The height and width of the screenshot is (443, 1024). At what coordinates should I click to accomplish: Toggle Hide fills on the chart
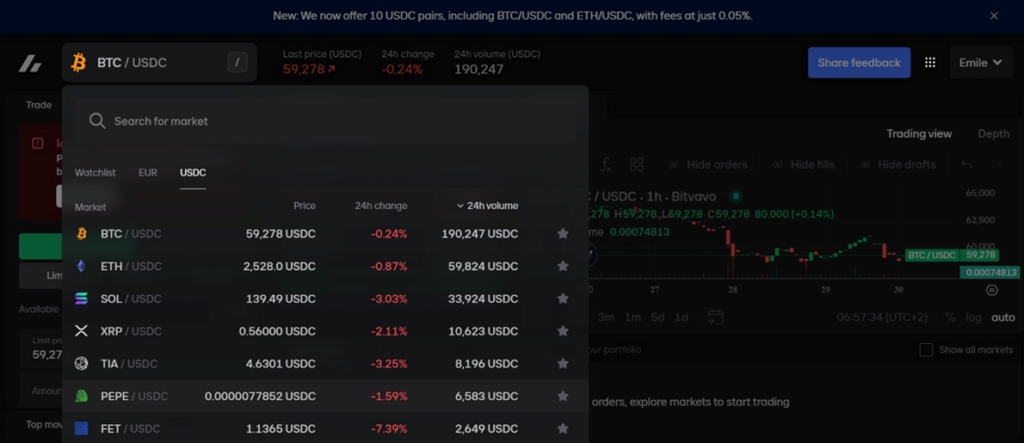pos(803,165)
